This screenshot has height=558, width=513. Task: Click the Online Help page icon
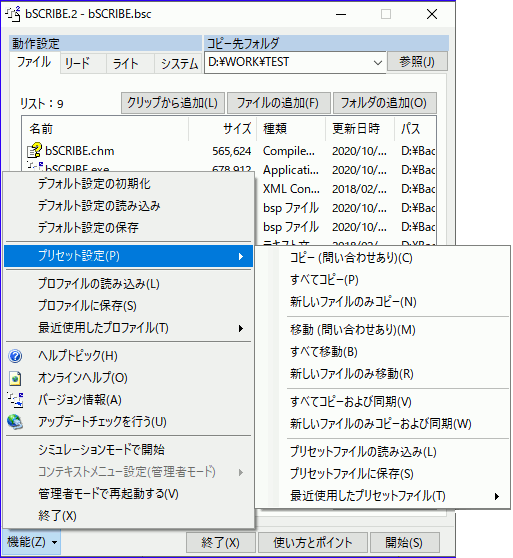(15, 378)
